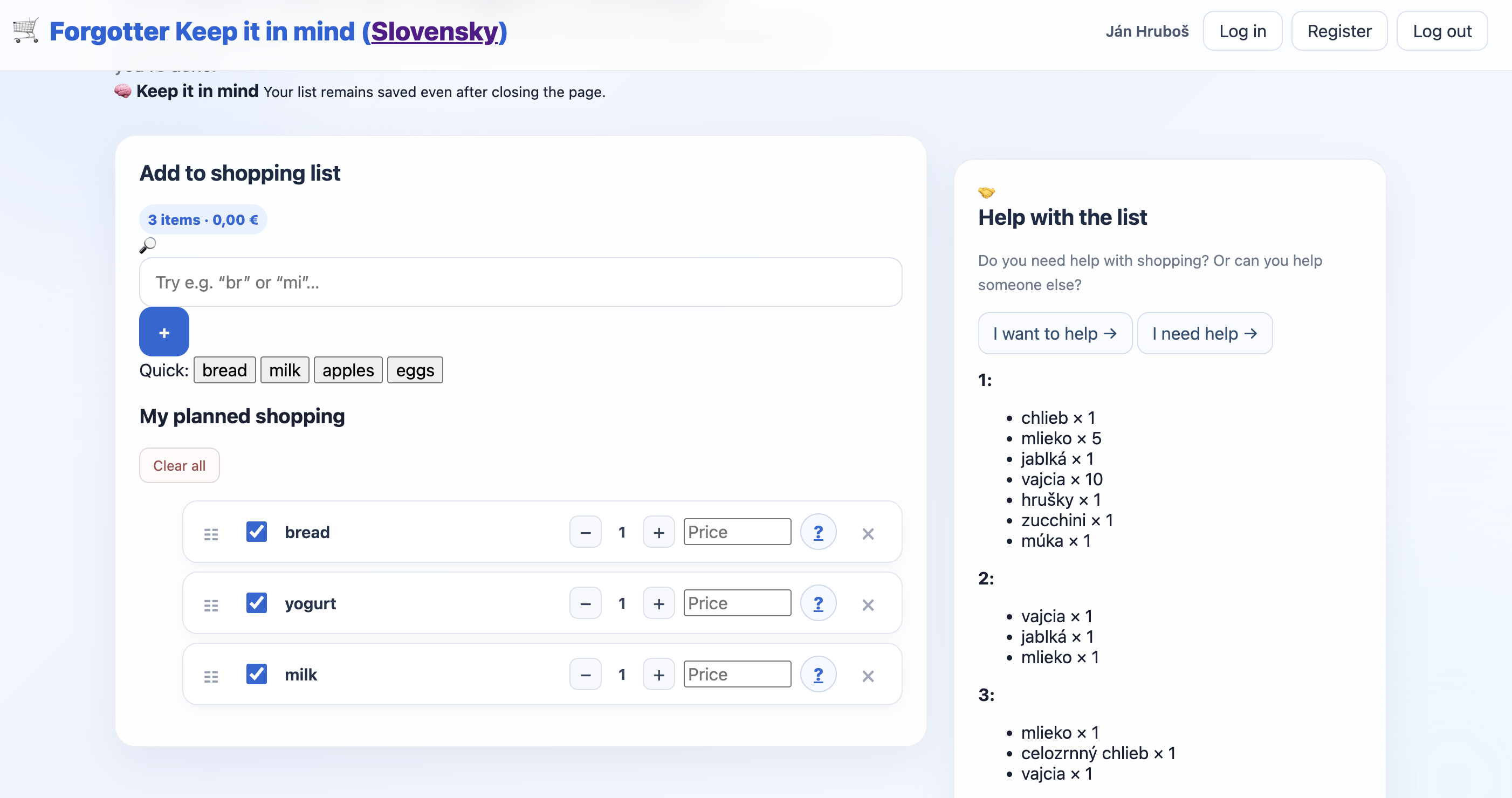Grab the drag handle of bread row
1512x798 pixels.
pos(211,533)
